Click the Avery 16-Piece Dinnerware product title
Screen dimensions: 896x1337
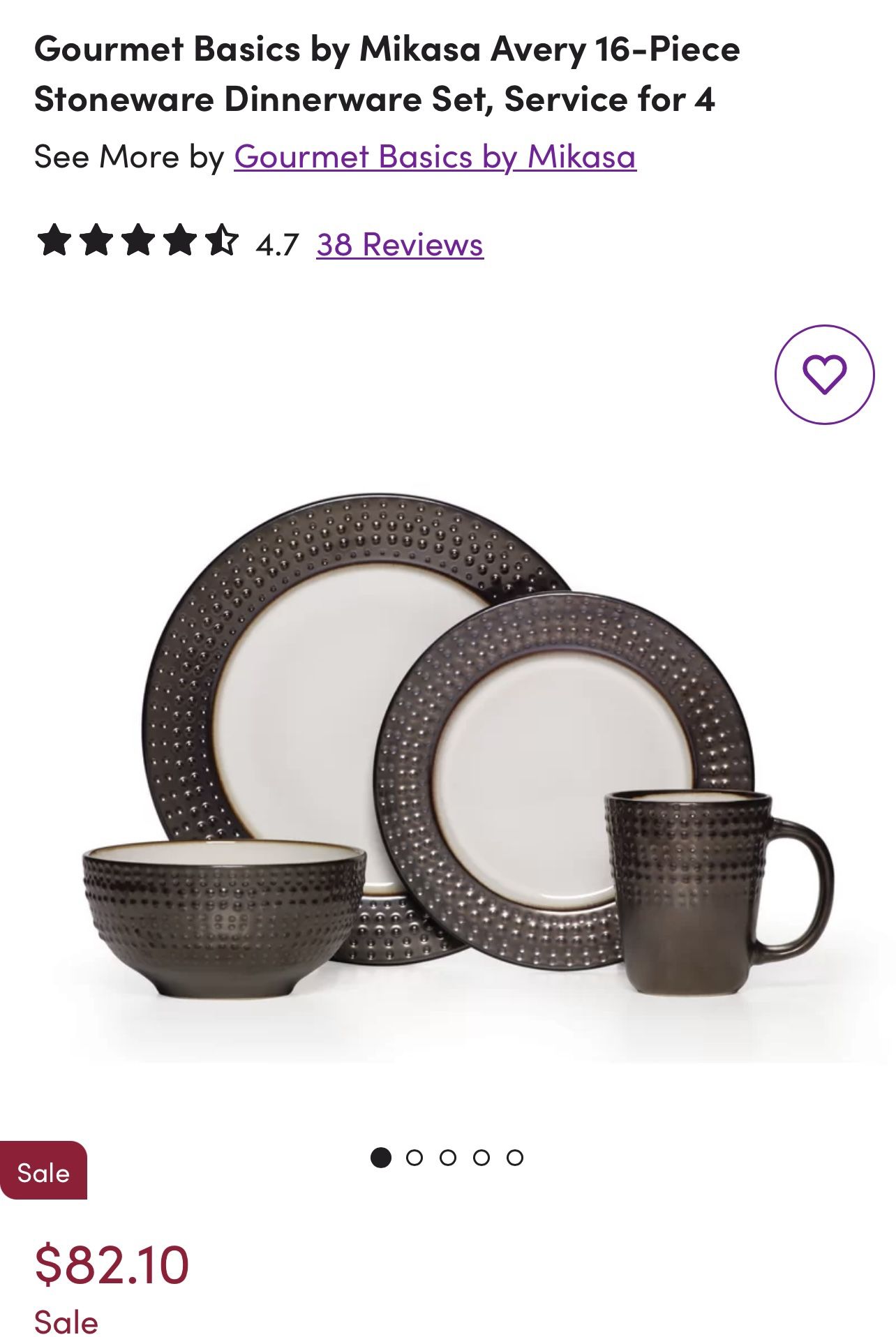point(387,74)
